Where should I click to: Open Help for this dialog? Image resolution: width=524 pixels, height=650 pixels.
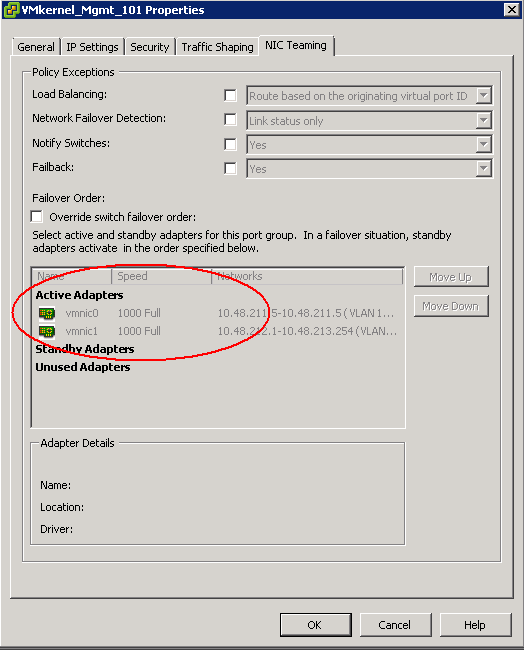tap(475, 625)
